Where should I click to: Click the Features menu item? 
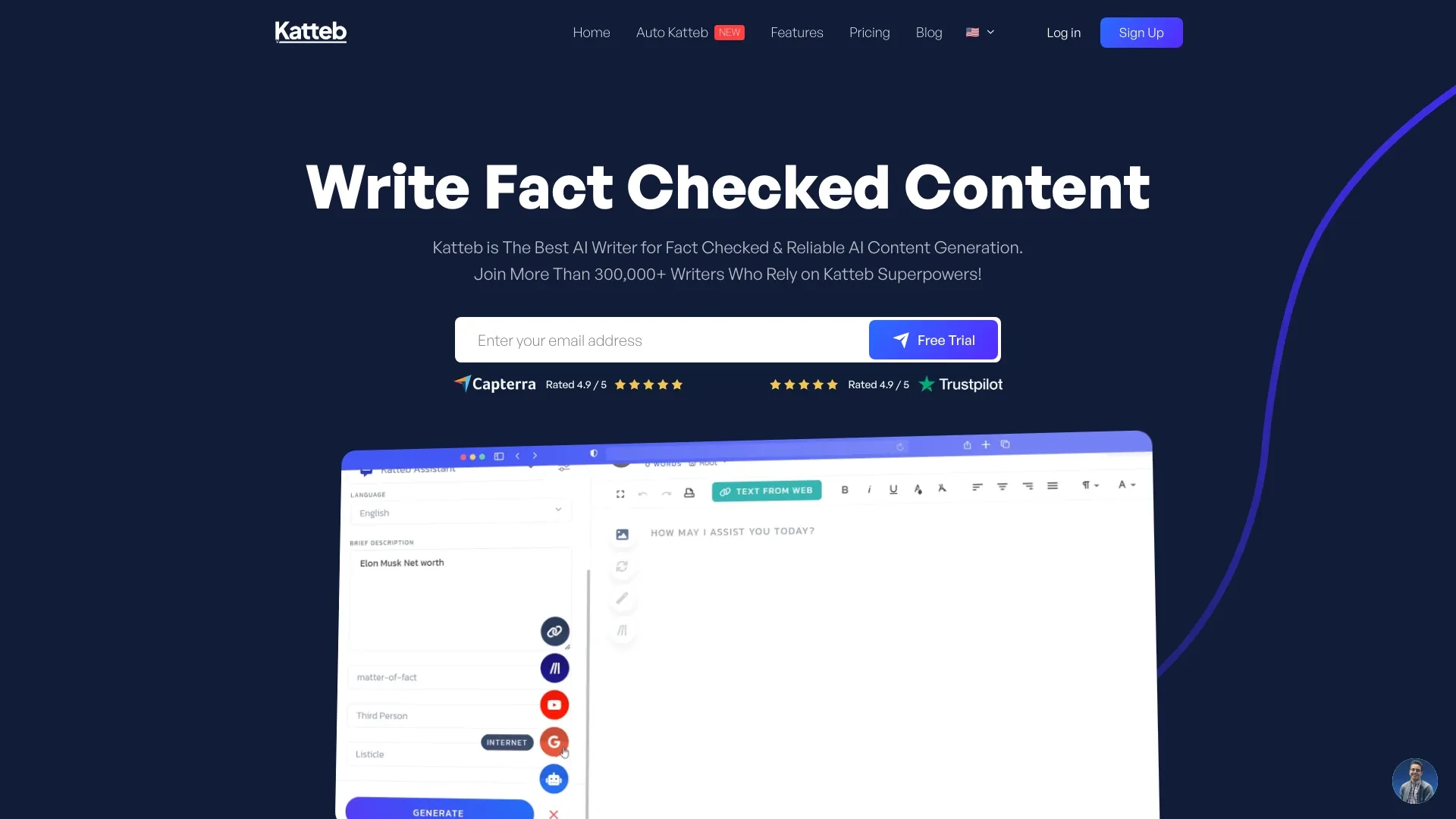(x=797, y=32)
